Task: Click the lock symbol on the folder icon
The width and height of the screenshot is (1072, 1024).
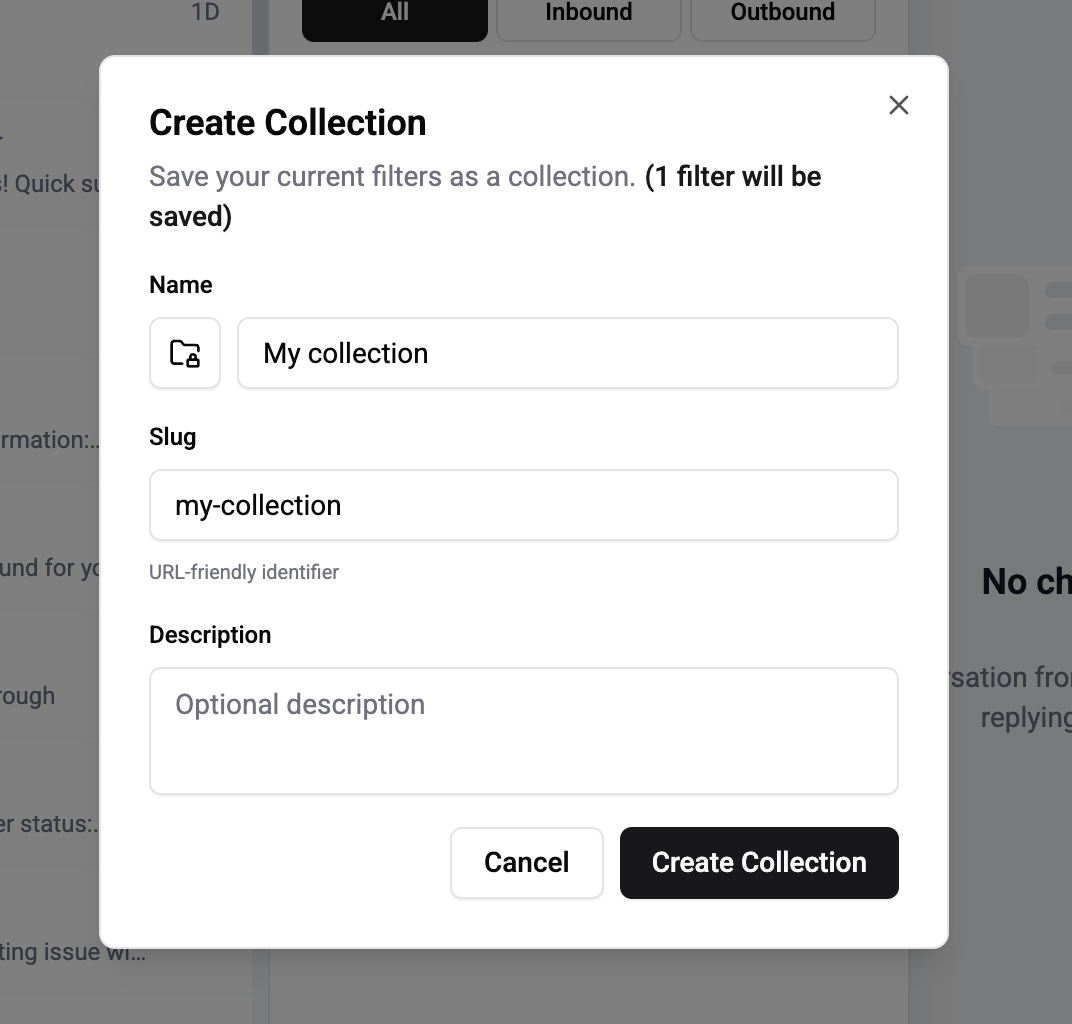Action: pyautogui.click(x=192, y=359)
